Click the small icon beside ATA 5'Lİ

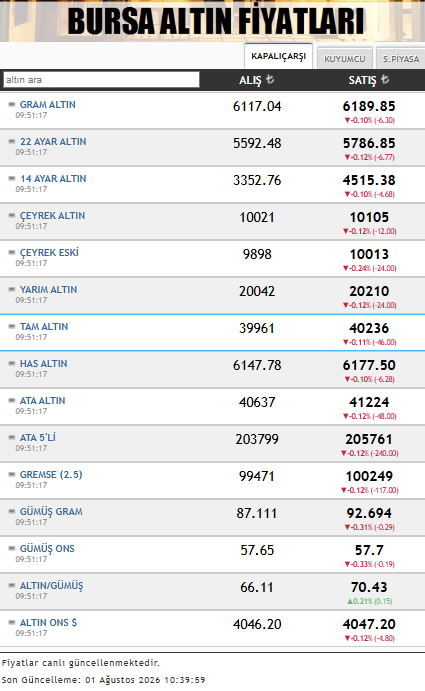12,438
